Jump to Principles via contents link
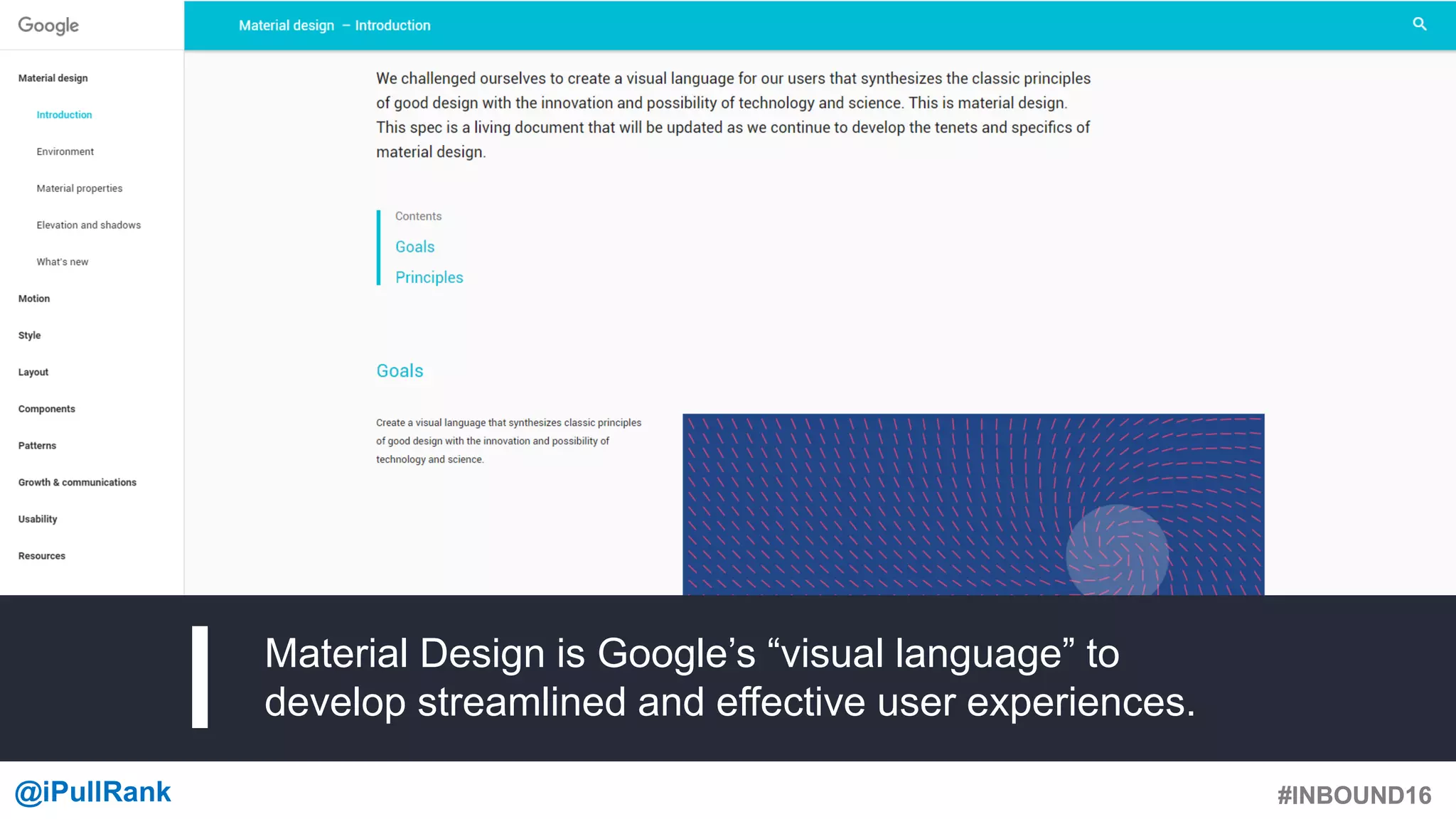This screenshot has height=819, width=1456. tap(429, 277)
